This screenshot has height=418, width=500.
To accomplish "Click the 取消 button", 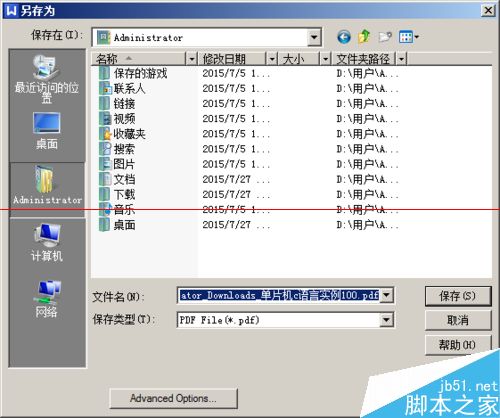I will tap(458, 320).
